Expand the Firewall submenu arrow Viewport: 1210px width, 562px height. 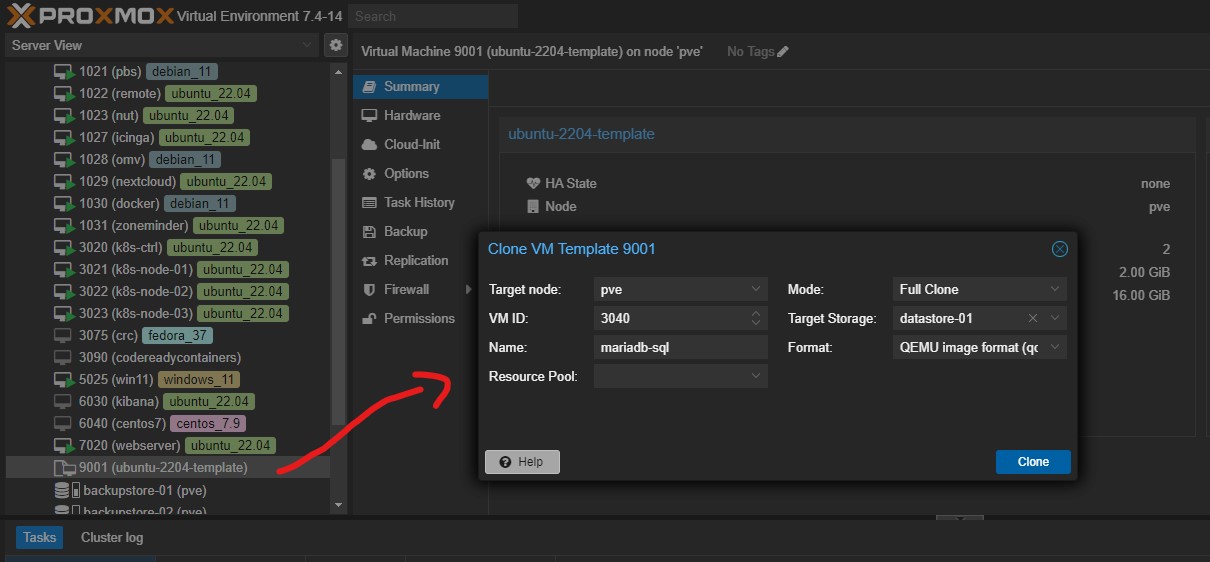tap(468, 290)
